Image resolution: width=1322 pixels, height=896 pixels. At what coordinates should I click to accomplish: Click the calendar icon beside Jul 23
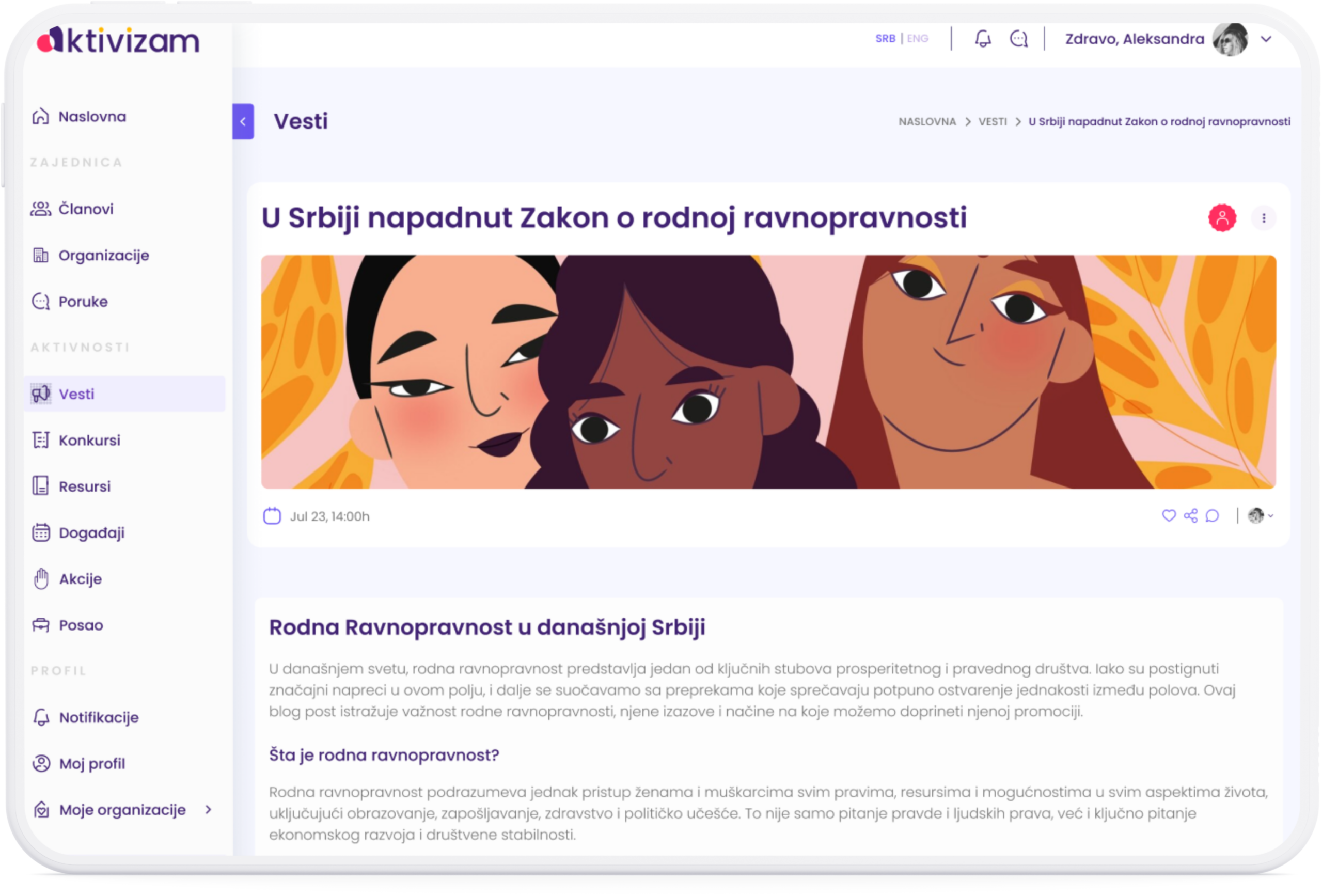272,516
